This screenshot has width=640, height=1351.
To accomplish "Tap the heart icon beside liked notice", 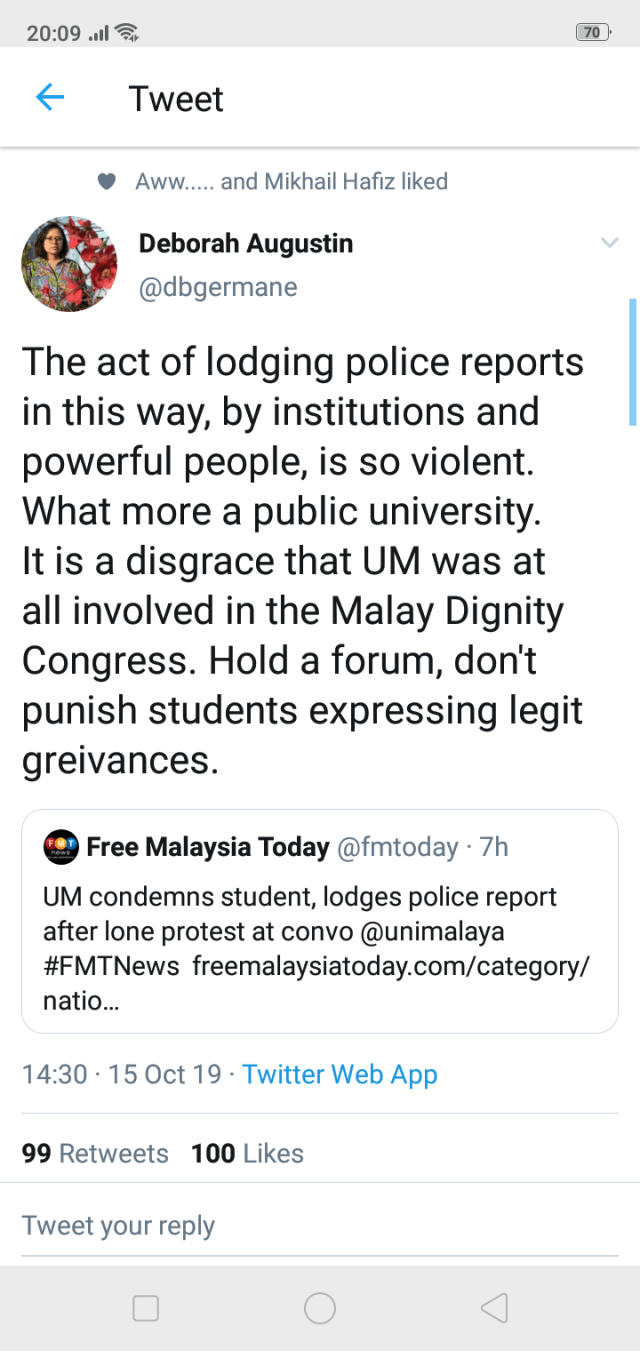I will 106,182.
